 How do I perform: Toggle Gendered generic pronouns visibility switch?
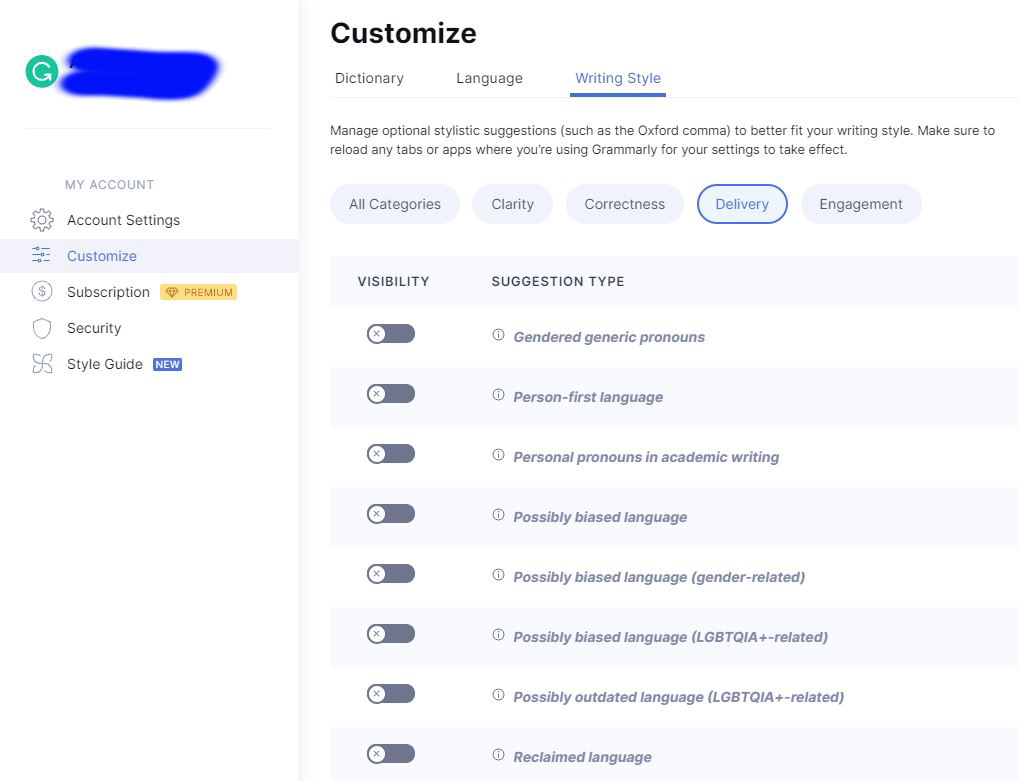click(391, 334)
